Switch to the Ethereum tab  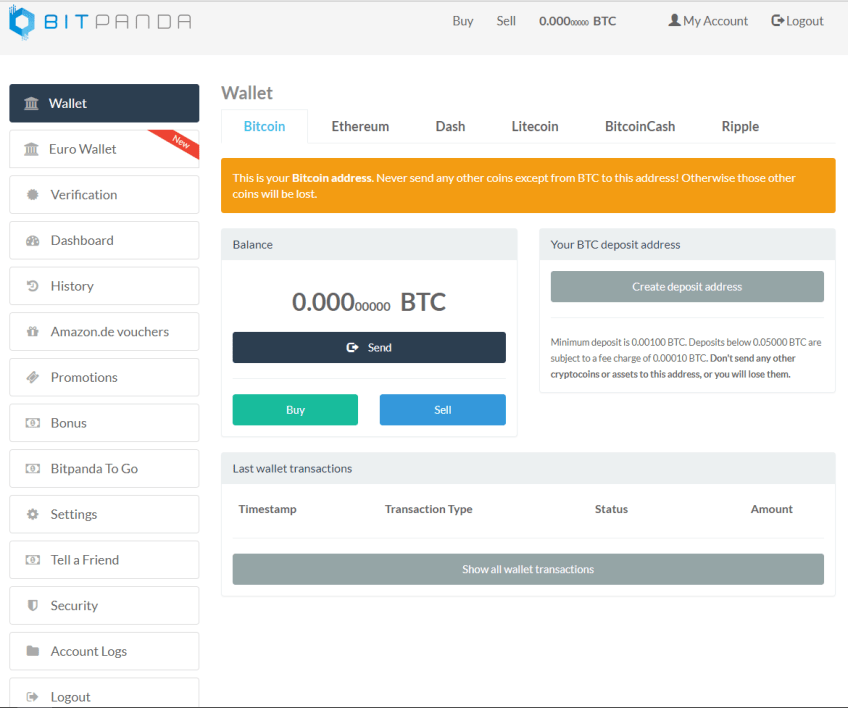point(360,126)
